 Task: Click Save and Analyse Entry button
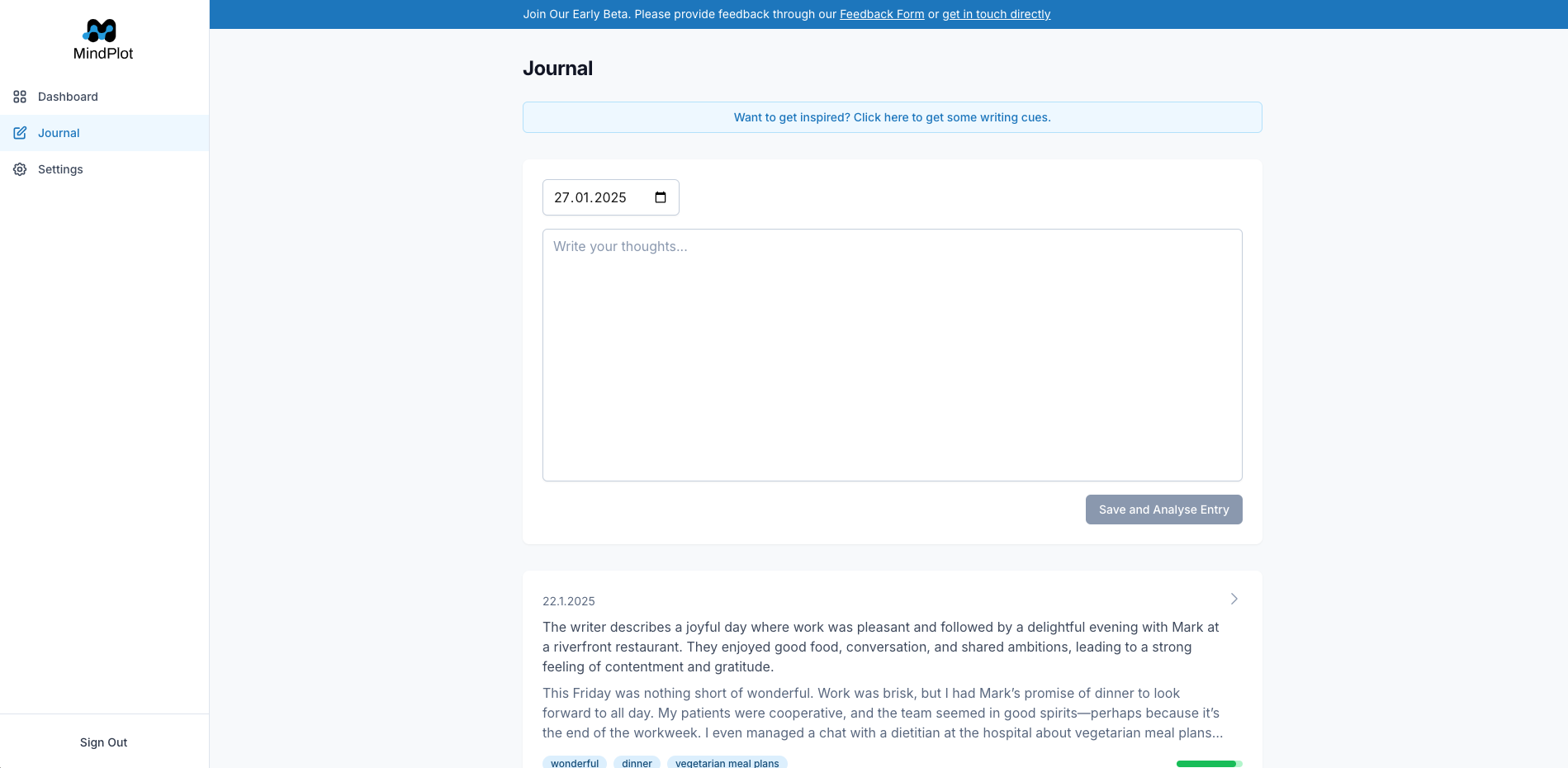coord(1163,510)
